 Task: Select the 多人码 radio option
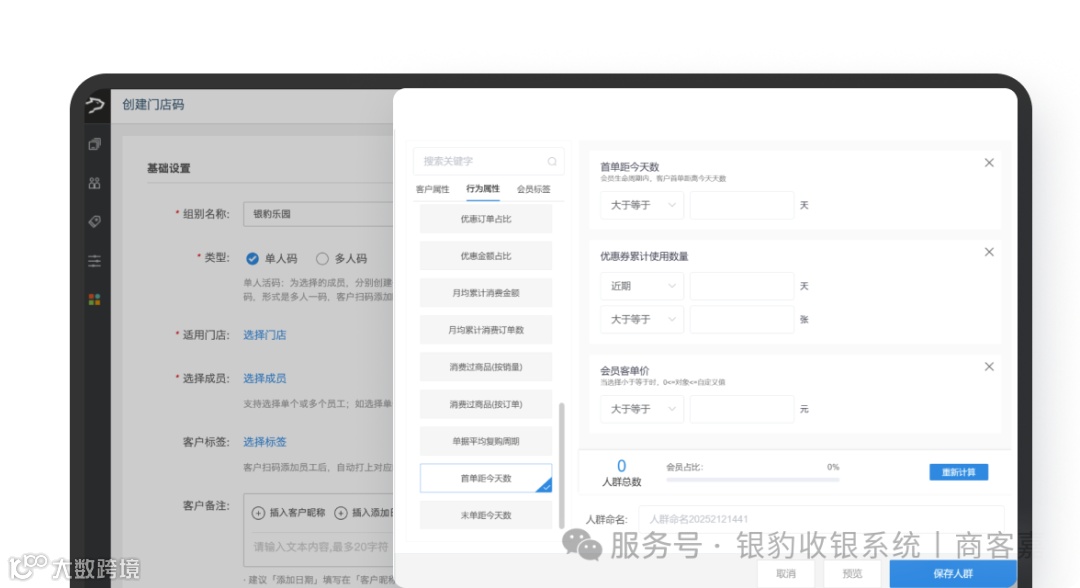click(322, 259)
